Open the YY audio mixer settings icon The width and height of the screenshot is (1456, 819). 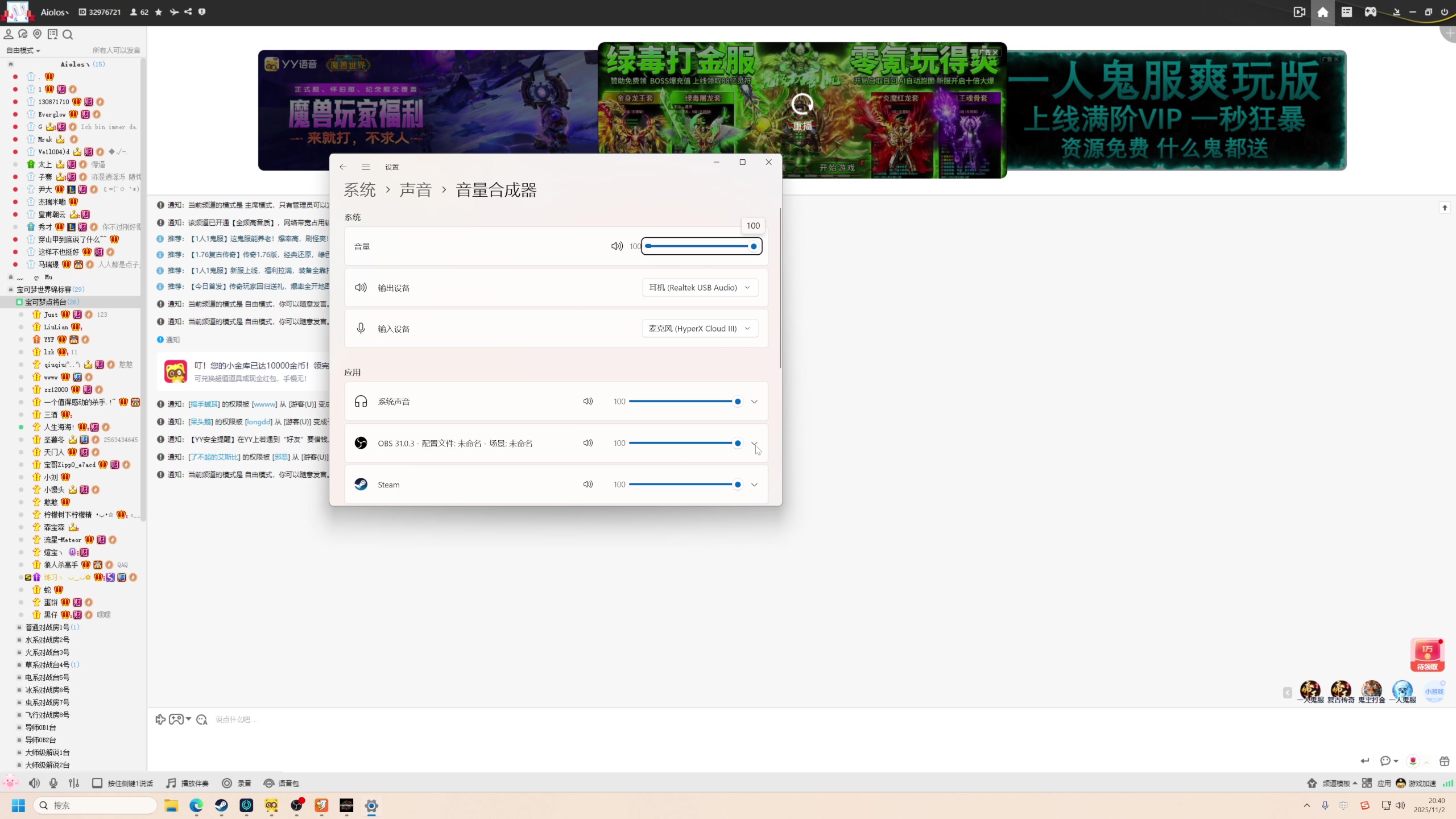(74, 783)
